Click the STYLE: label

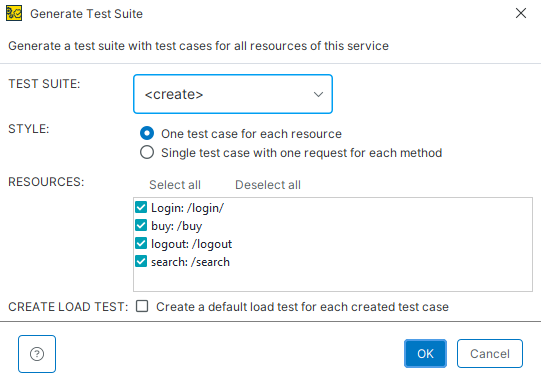coord(29,129)
